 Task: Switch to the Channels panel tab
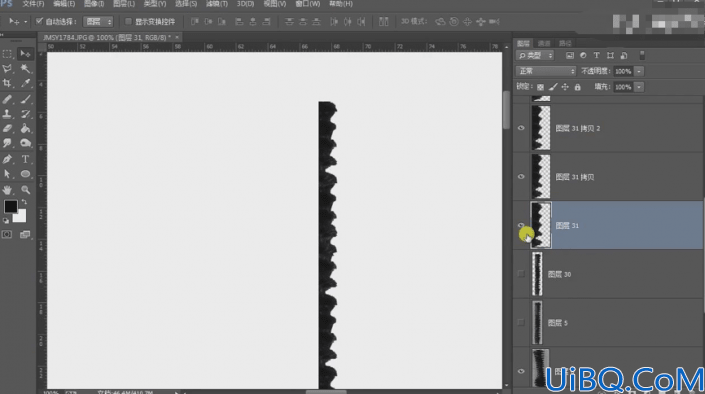point(544,43)
